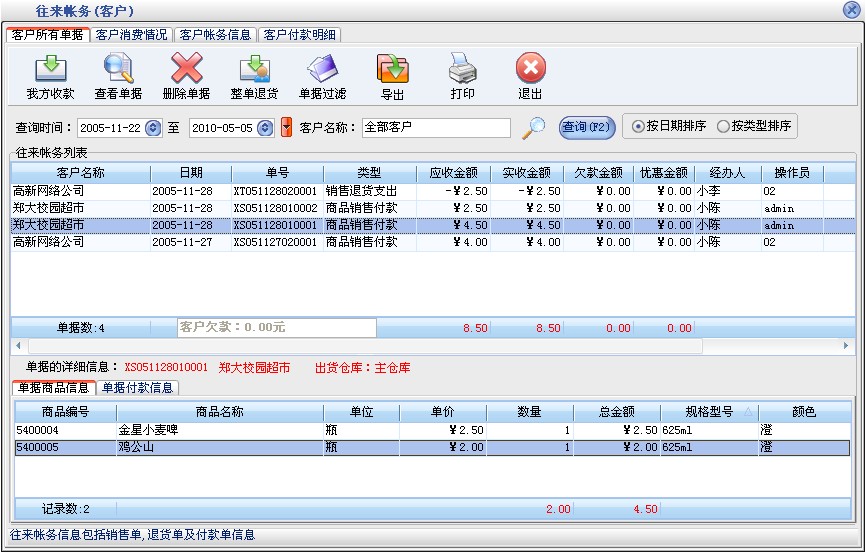
Task: Select the 按类型排序 radio button
Action: pyautogui.click(x=723, y=127)
